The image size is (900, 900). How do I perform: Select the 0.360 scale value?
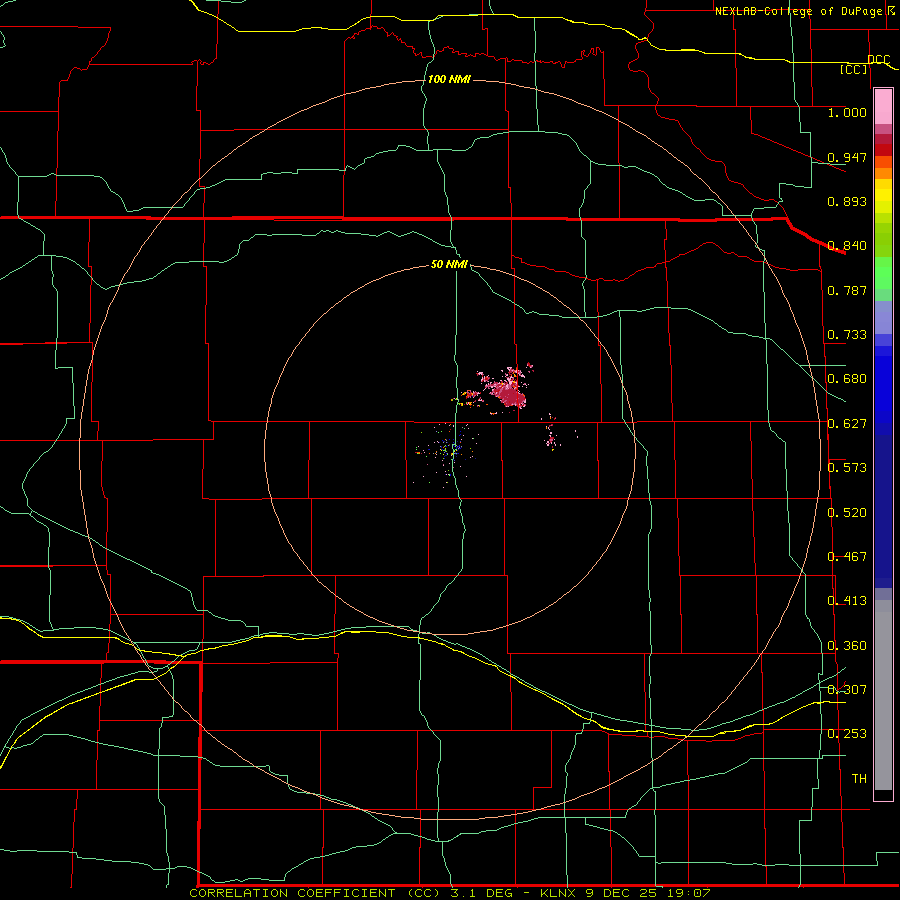coord(847,646)
